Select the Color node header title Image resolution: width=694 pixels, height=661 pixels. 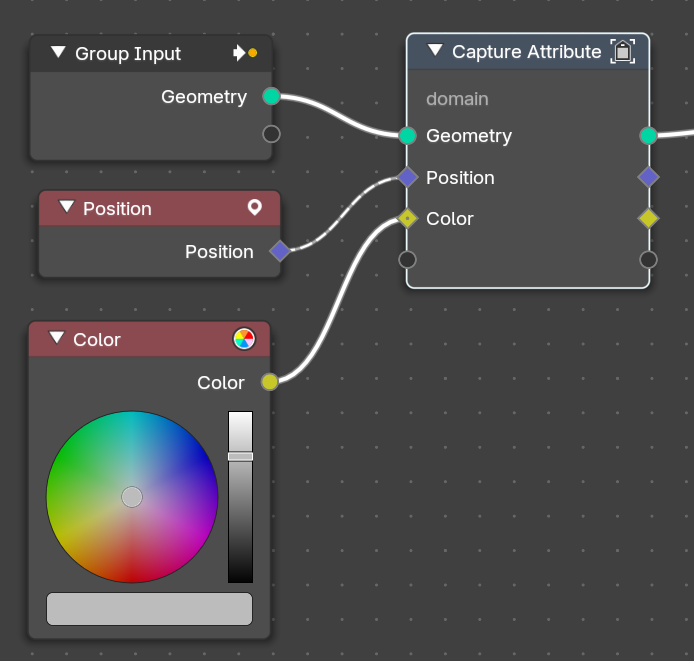pyautogui.click(x=97, y=340)
